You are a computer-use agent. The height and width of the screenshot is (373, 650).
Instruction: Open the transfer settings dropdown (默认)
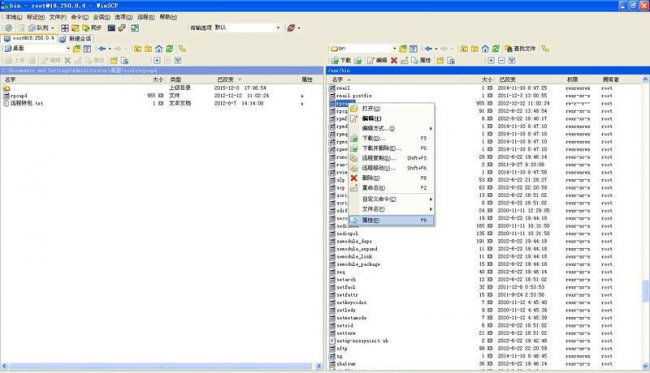point(247,28)
